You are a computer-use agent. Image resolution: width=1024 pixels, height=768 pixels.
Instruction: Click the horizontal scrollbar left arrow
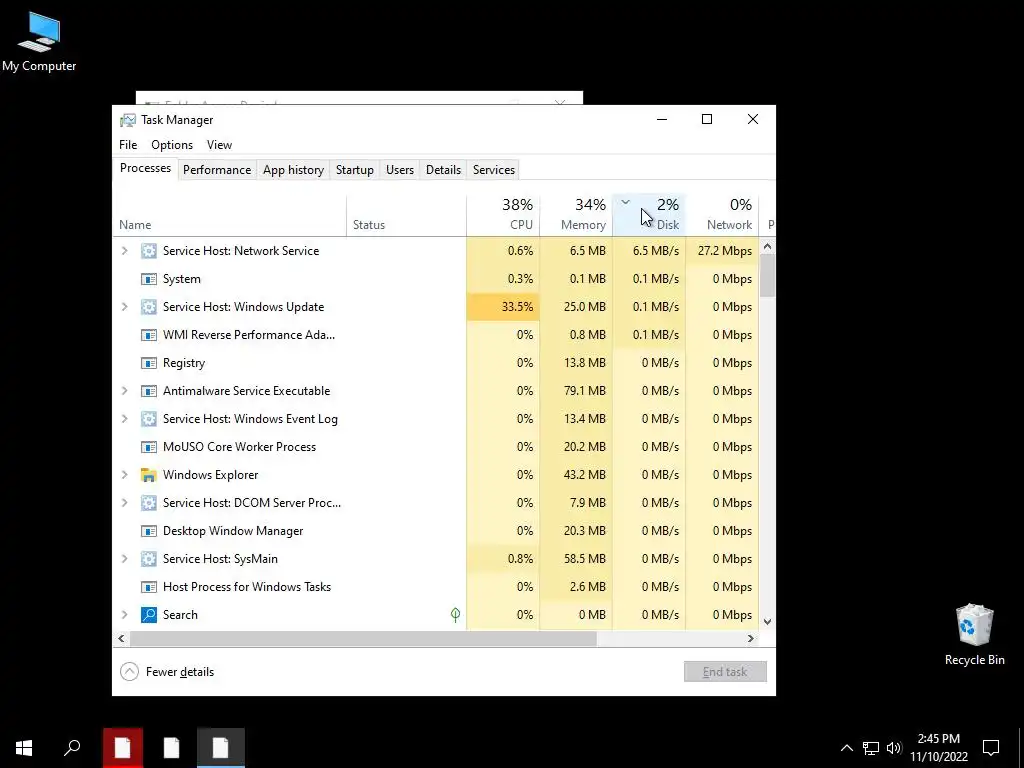click(x=121, y=639)
